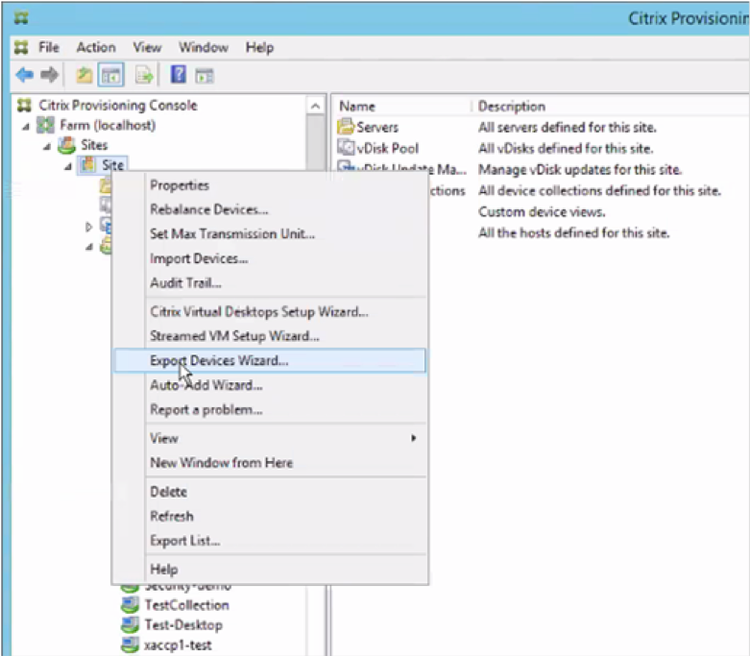This screenshot has height=656, width=750.
Task: Click the vDisk Pool icon in list
Action: coord(346,148)
